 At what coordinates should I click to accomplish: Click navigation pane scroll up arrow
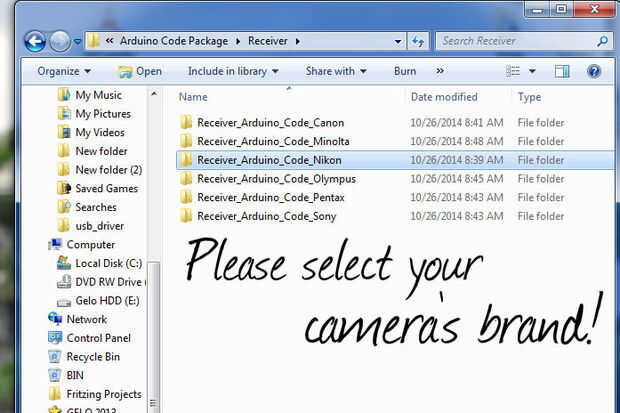[154, 94]
